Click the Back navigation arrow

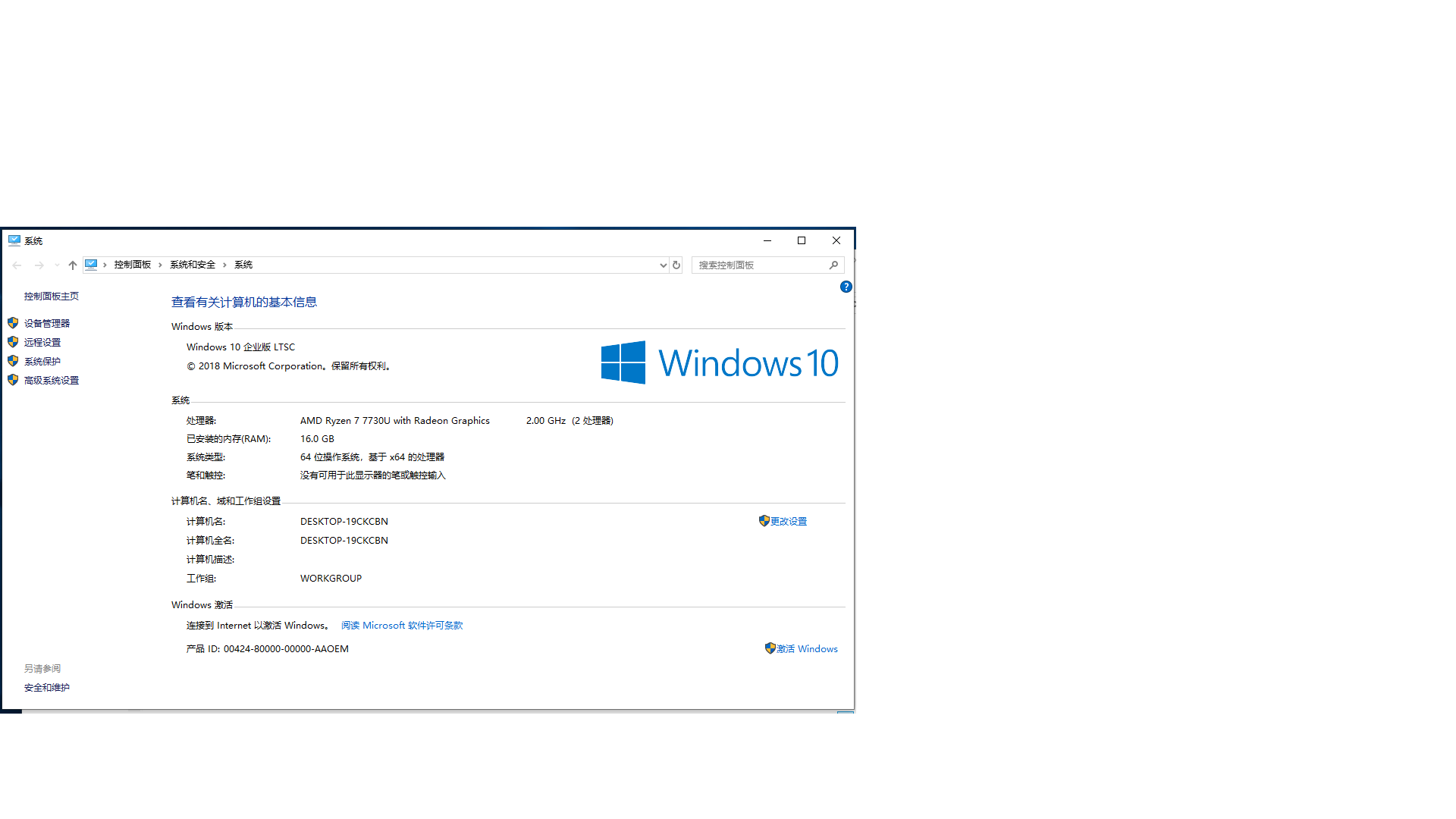17,265
